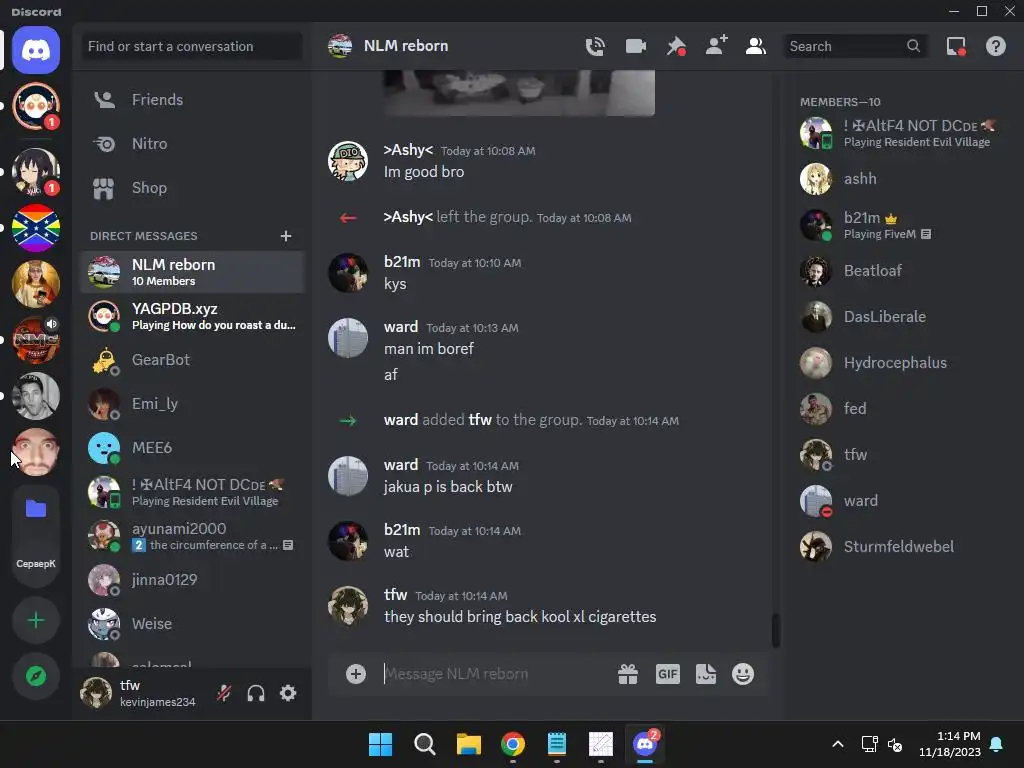Viewport: 1024px width, 768px height.
Task: Click Find or start a conversation box
Action: coord(192,46)
